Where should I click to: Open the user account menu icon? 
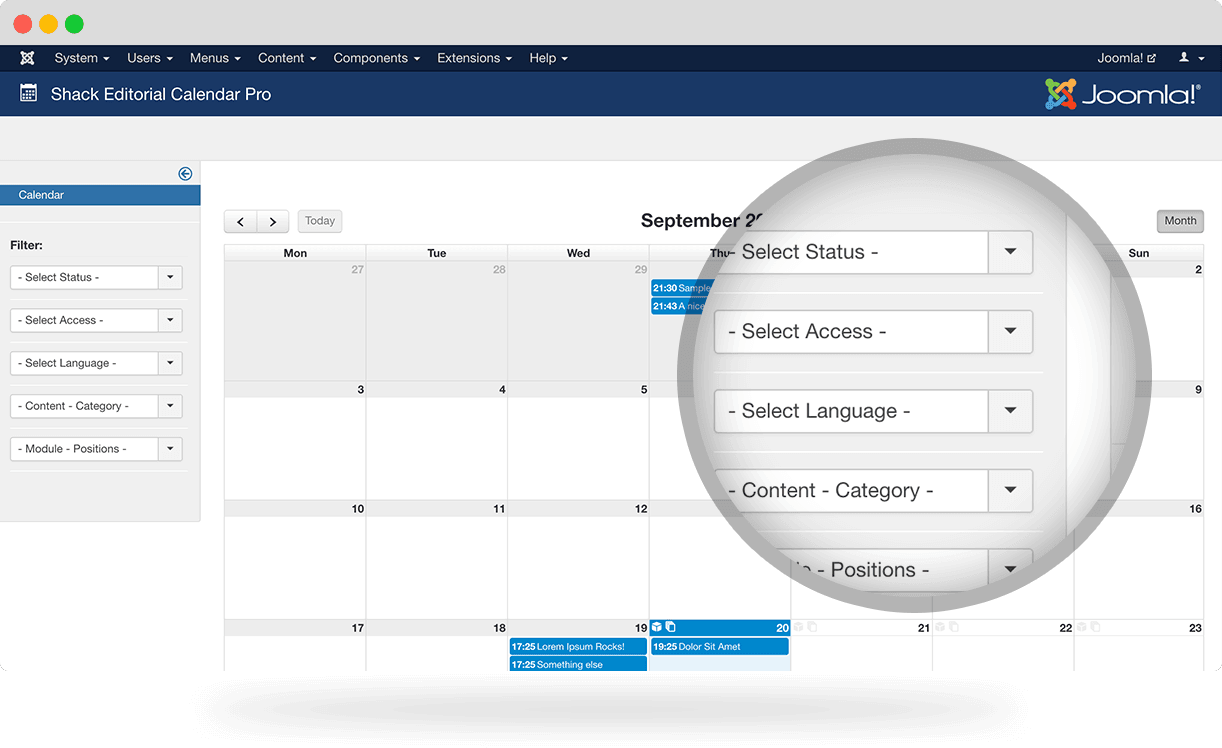(1189, 58)
